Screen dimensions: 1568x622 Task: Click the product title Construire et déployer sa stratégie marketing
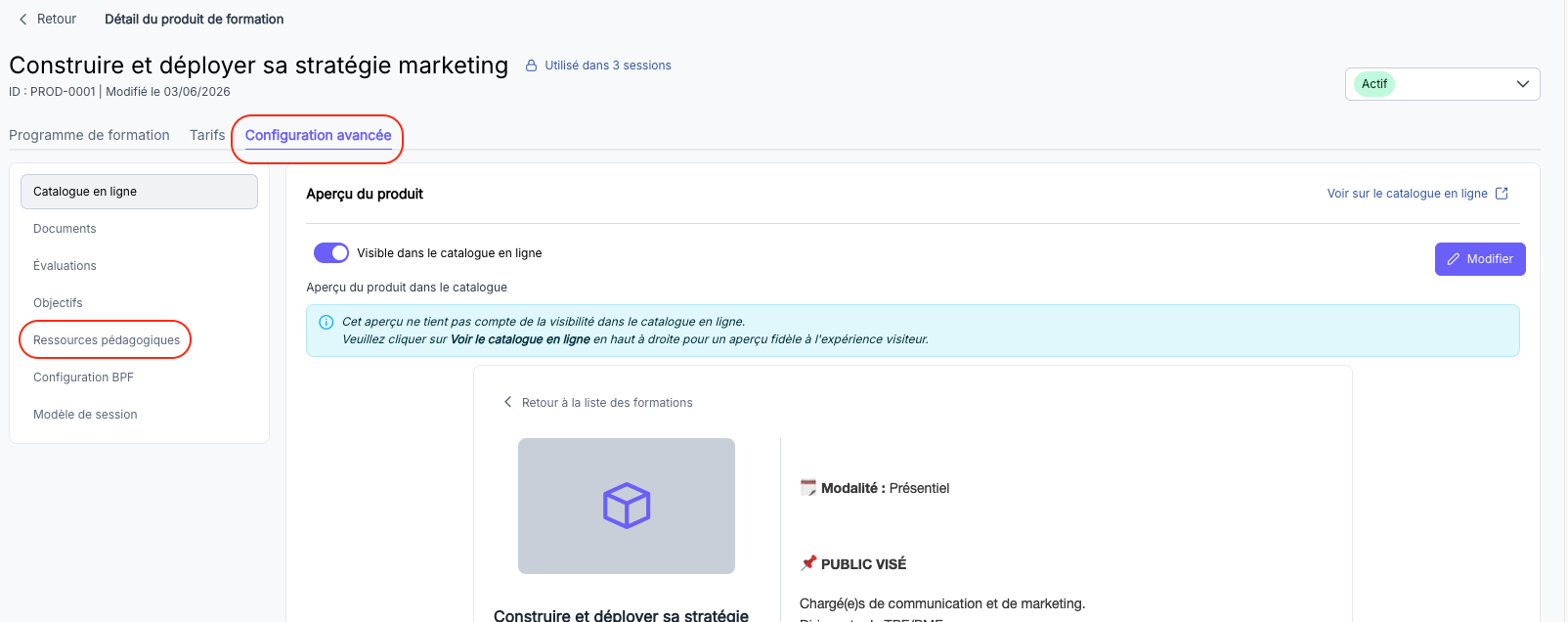(259, 66)
